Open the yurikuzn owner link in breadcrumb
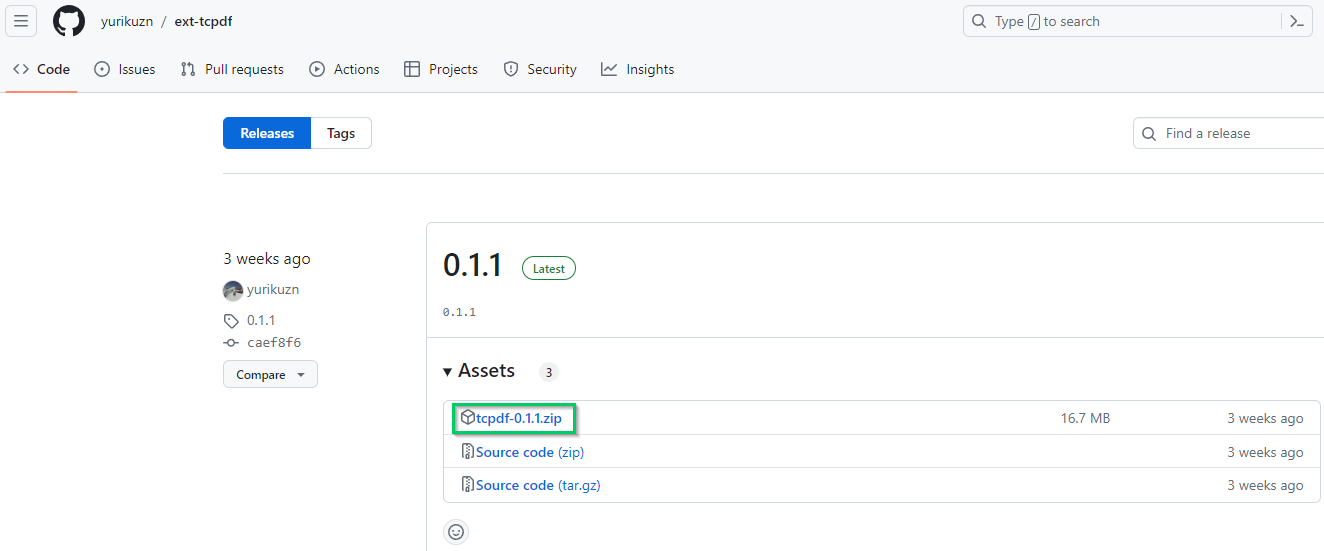 tap(126, 21)
